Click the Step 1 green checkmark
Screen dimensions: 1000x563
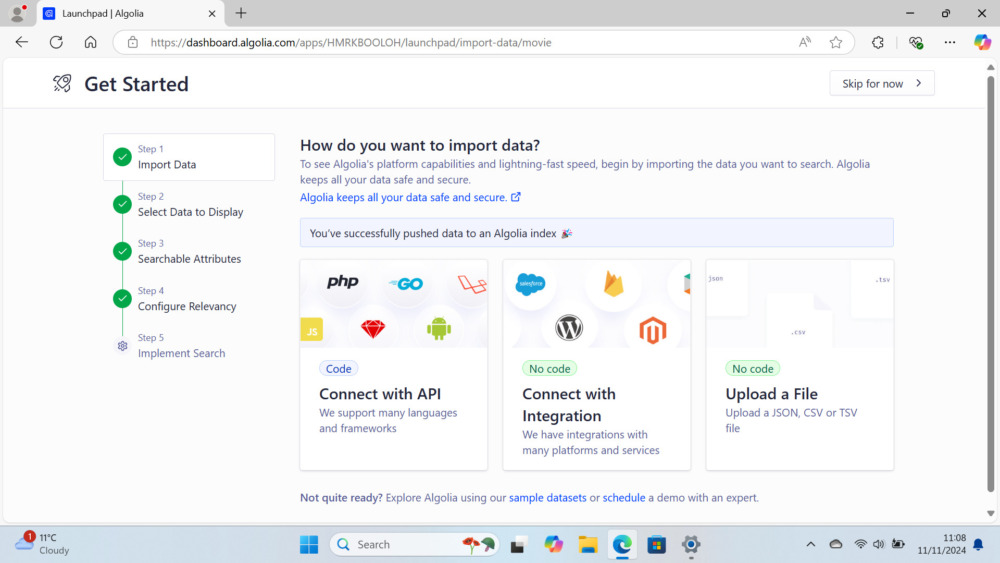122,157
